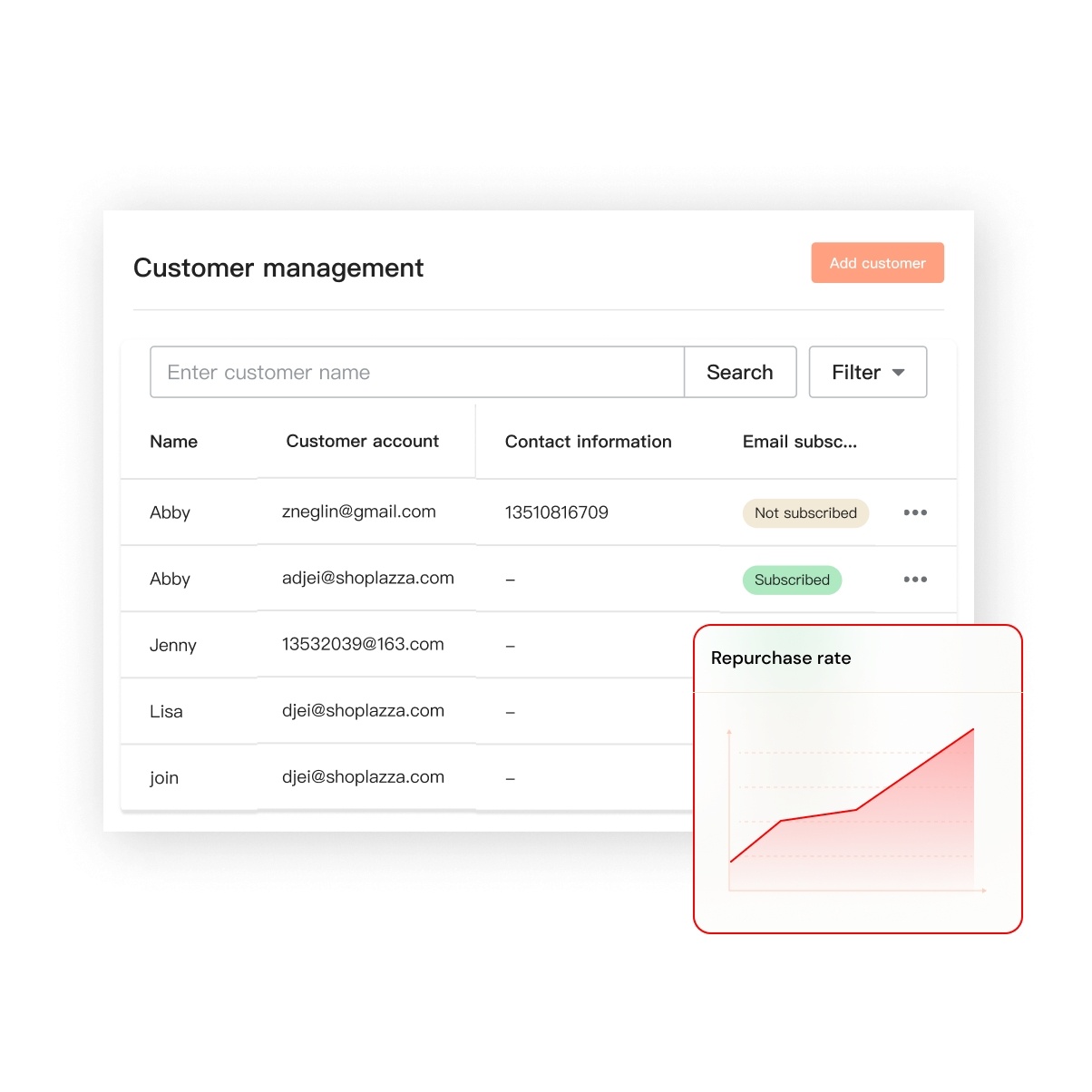Click email zneglin@gmail.com
This screenshot has width=1092, height=1092.
(x=359, y=512)
